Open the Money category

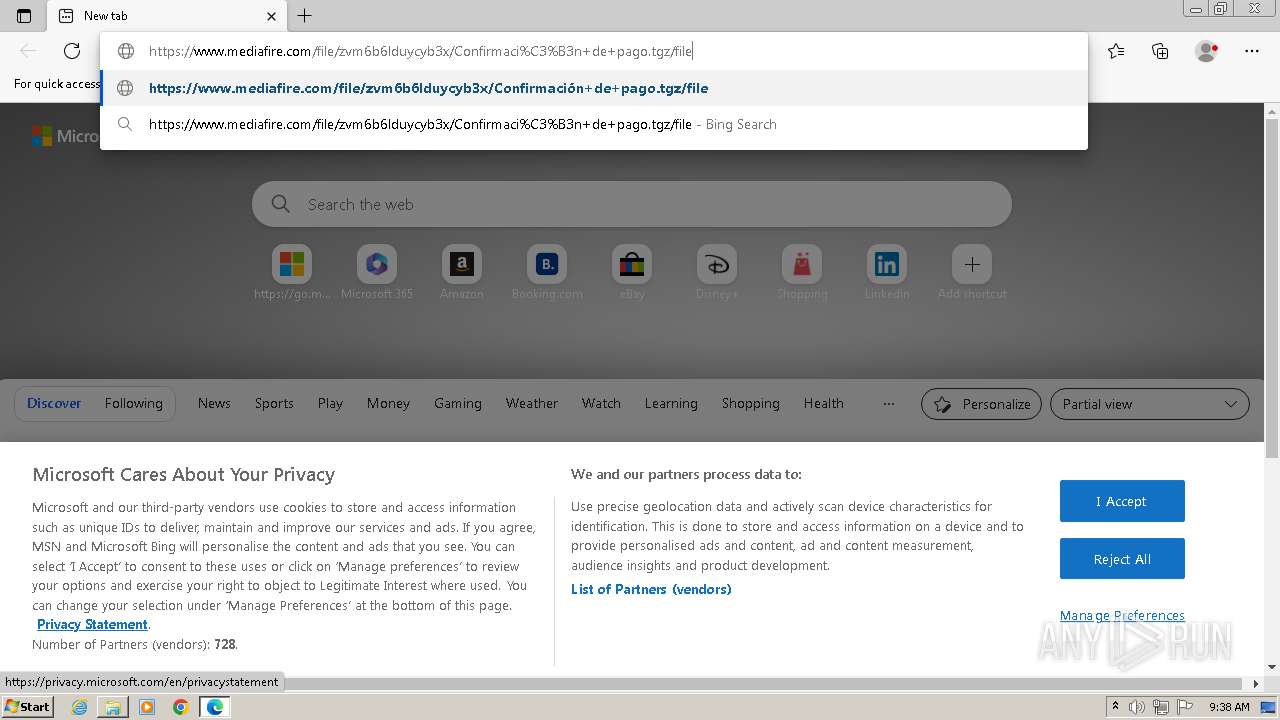tap(388, 403)
